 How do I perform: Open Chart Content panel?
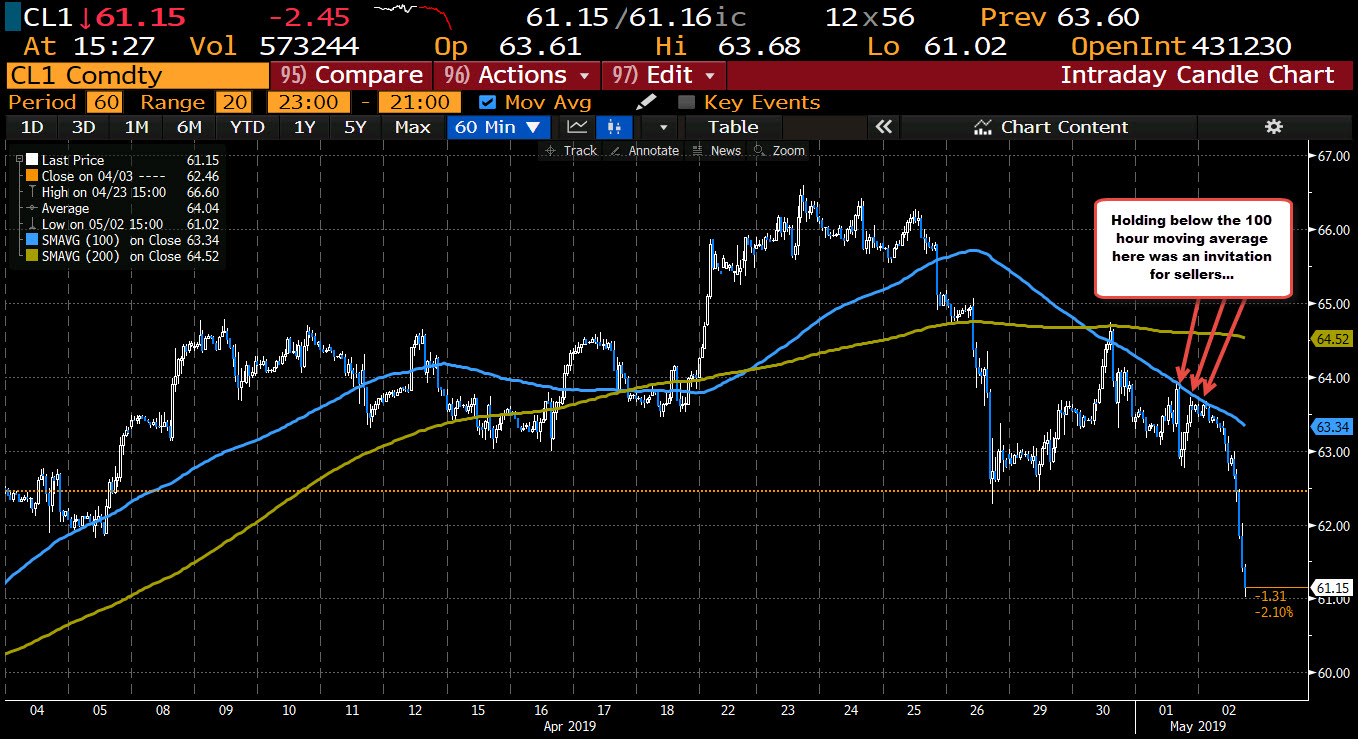point(1050,127)
